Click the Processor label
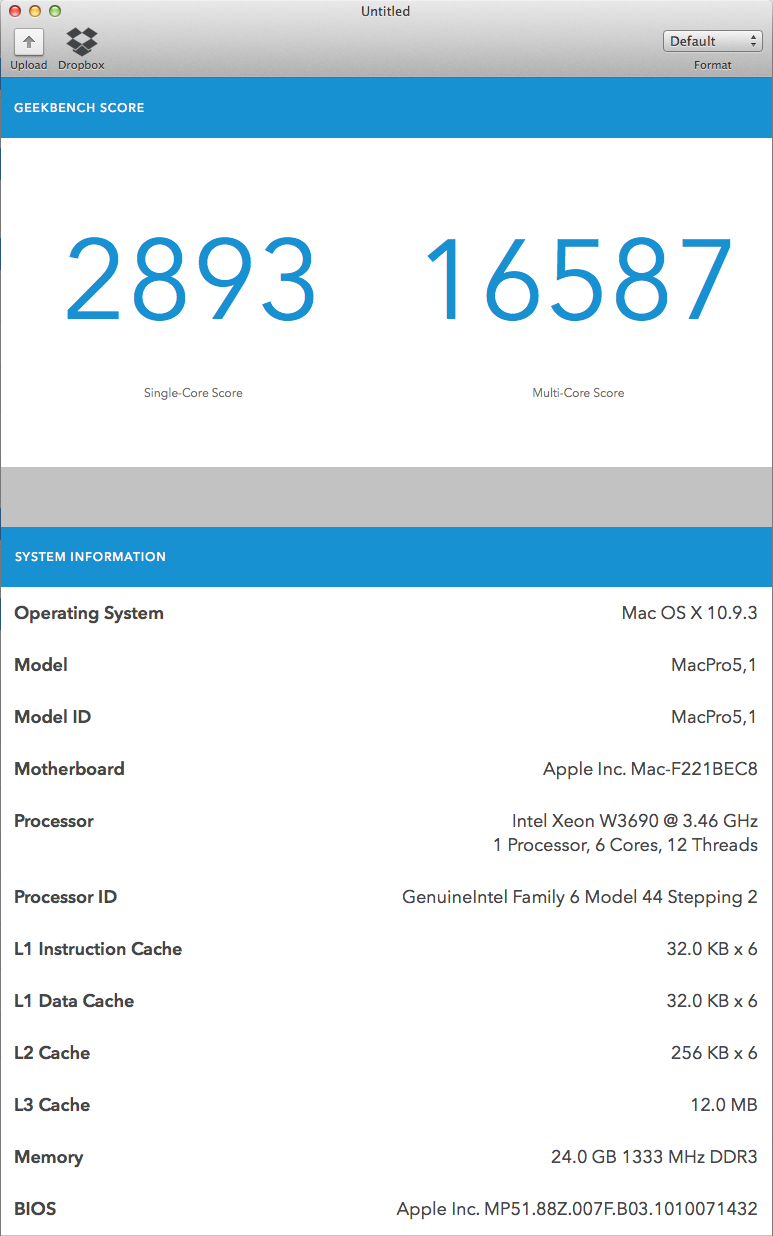The width and height of the screenshot is (773, 1236). tap(54, 821)
